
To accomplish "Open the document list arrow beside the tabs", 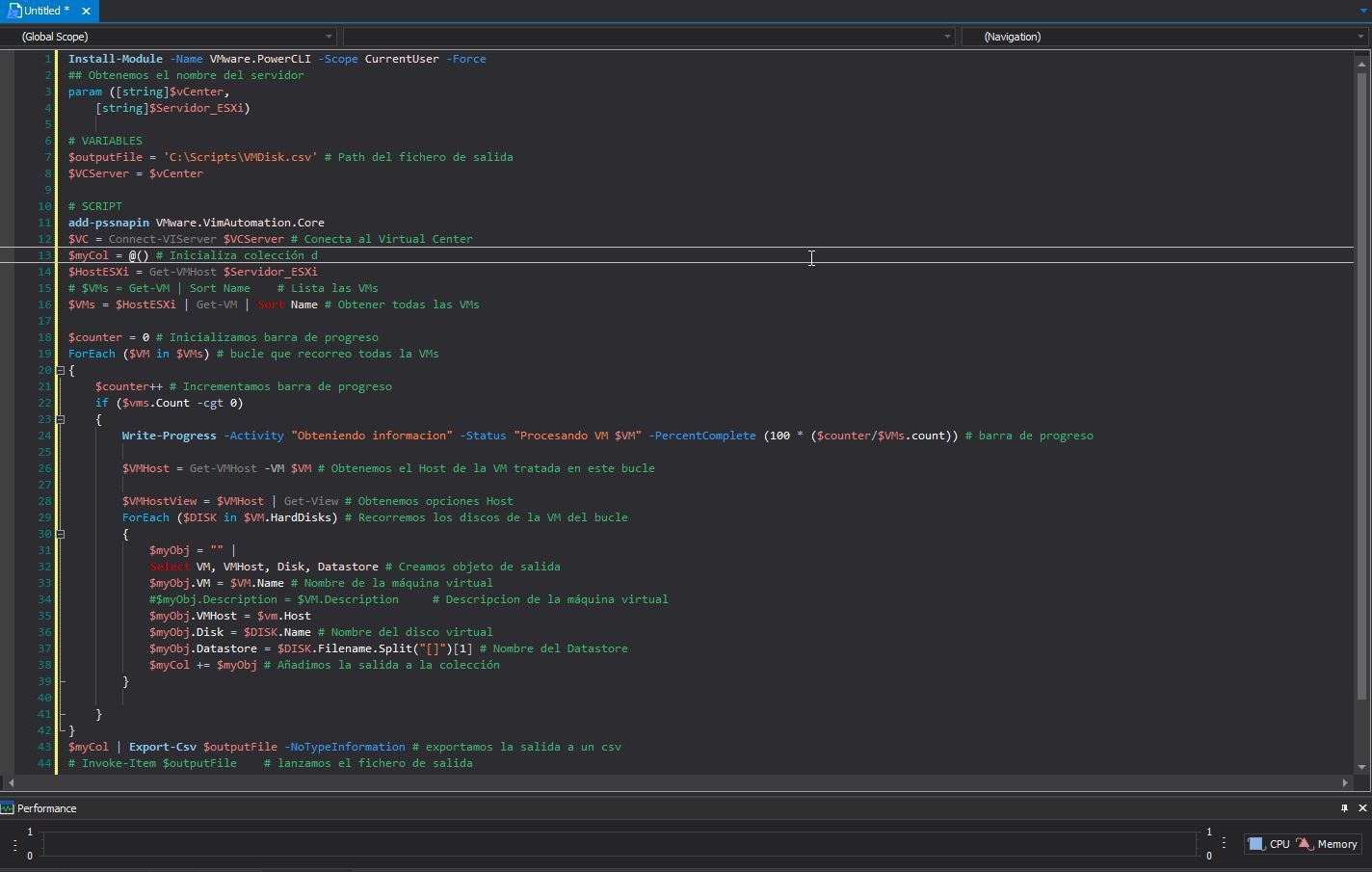I will point(1363,11).
